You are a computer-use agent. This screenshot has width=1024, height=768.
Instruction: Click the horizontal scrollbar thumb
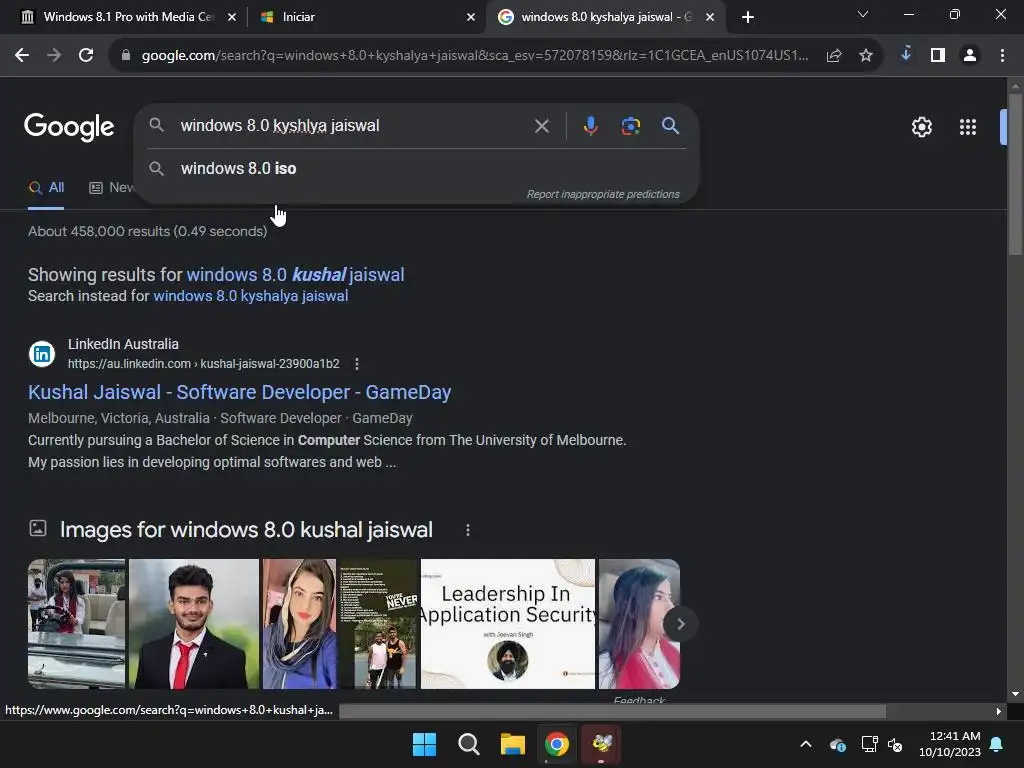pyautogui.click(x=613, y=711)
